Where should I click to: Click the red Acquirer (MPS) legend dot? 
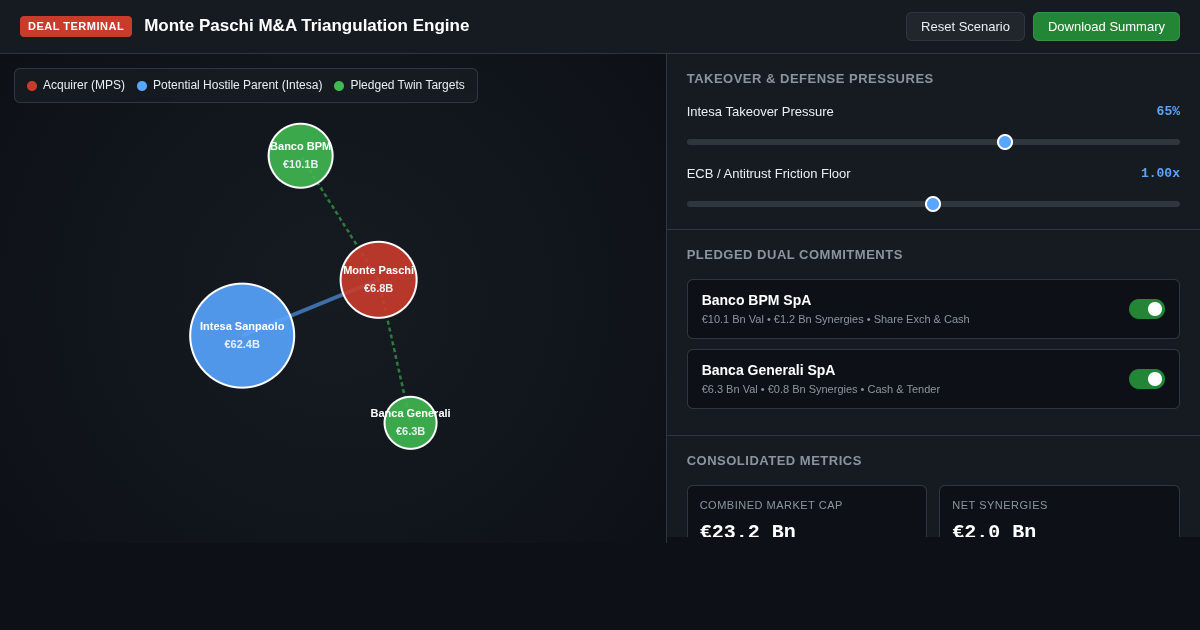pyautogui.click(x=32, y=86)
